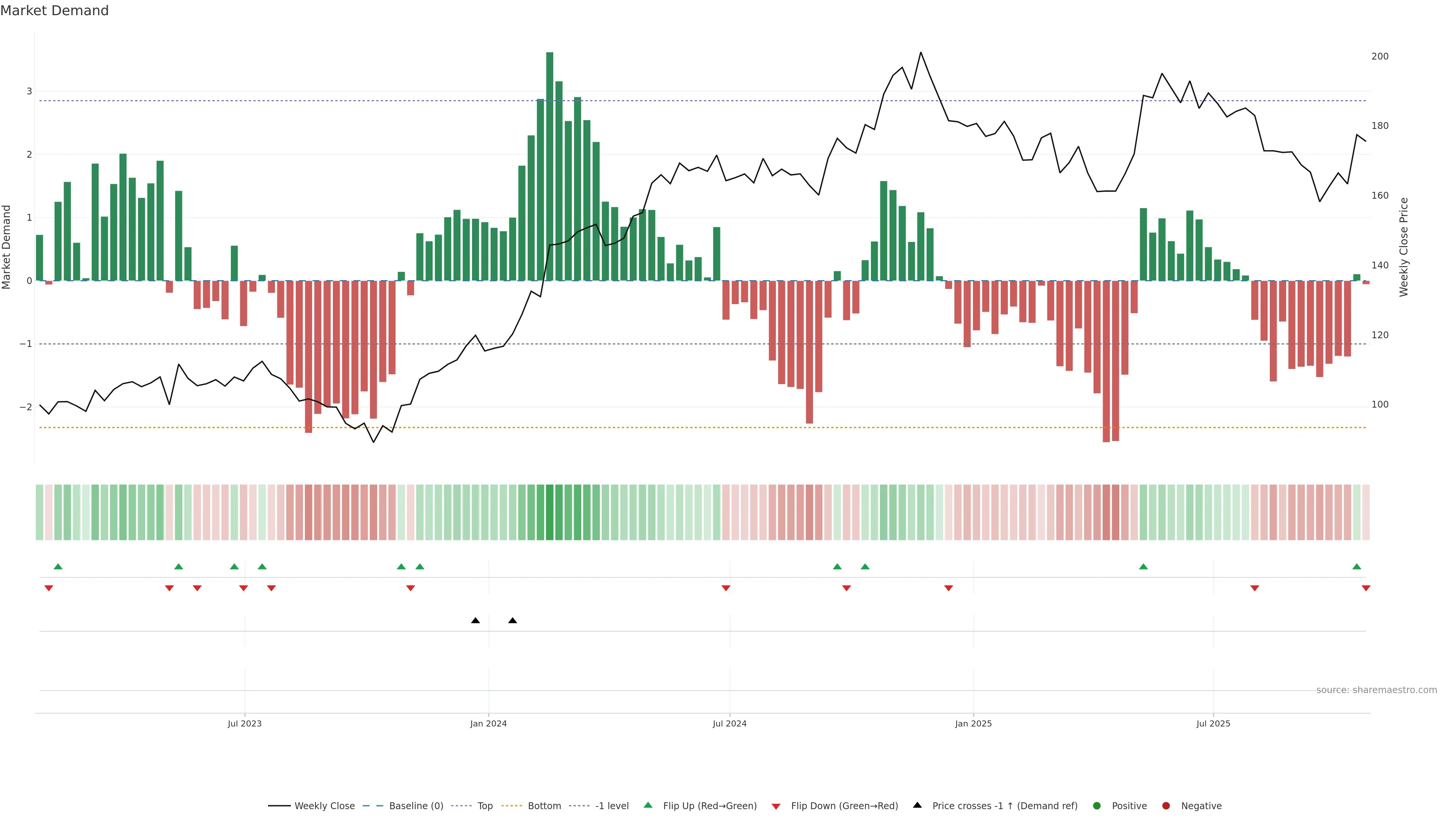This screenshot has width=1456, height=819.
Task: Click the rightmost green flip-up triangle marker
Action: point(1357,567)
